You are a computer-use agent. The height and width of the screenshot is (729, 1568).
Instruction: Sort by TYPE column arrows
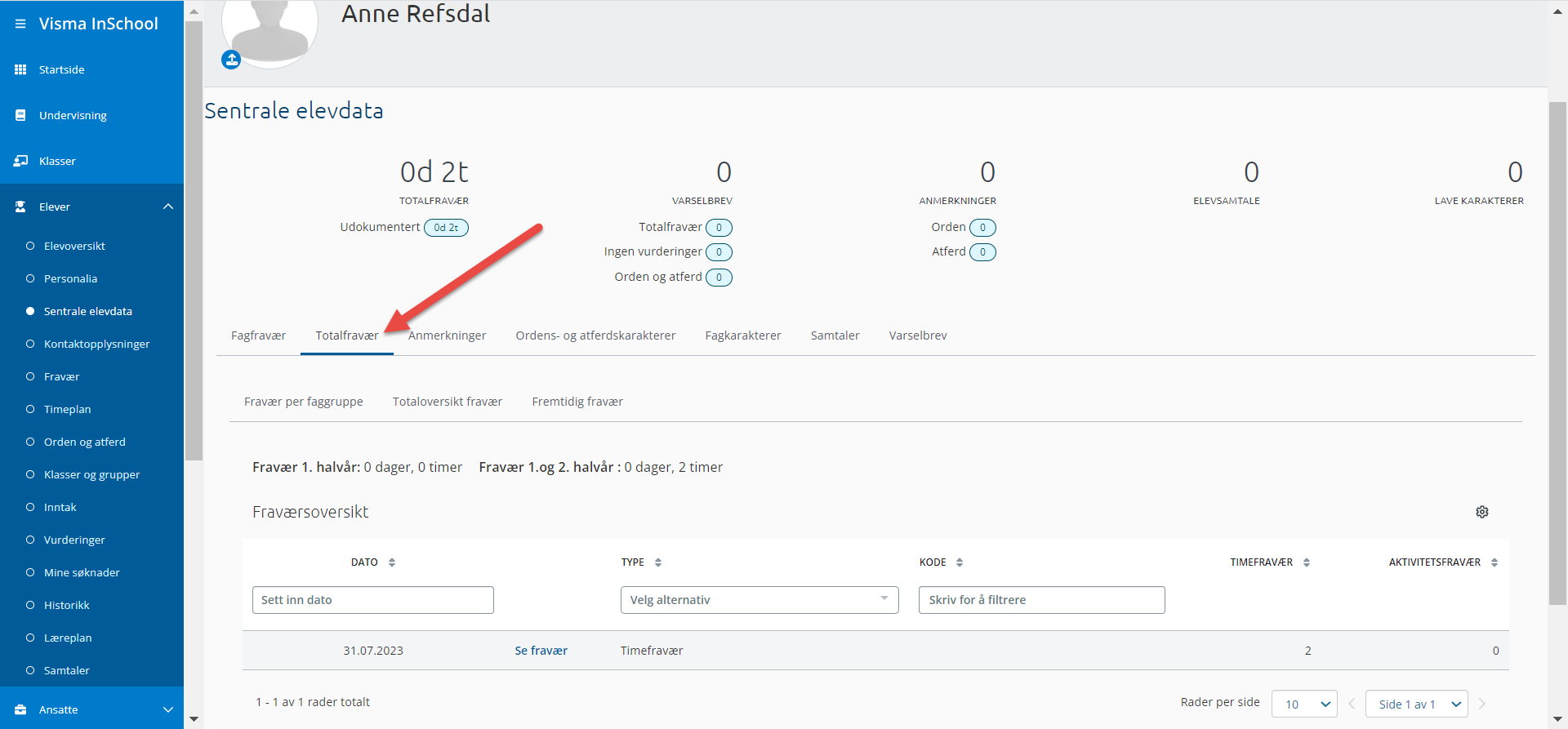[x=658, y=562]
